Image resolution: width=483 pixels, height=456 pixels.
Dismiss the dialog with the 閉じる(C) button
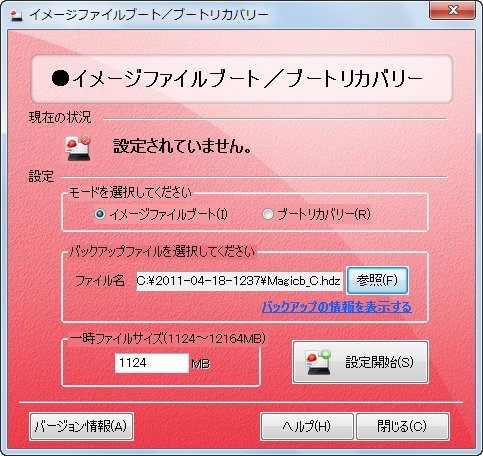point(403,426)
